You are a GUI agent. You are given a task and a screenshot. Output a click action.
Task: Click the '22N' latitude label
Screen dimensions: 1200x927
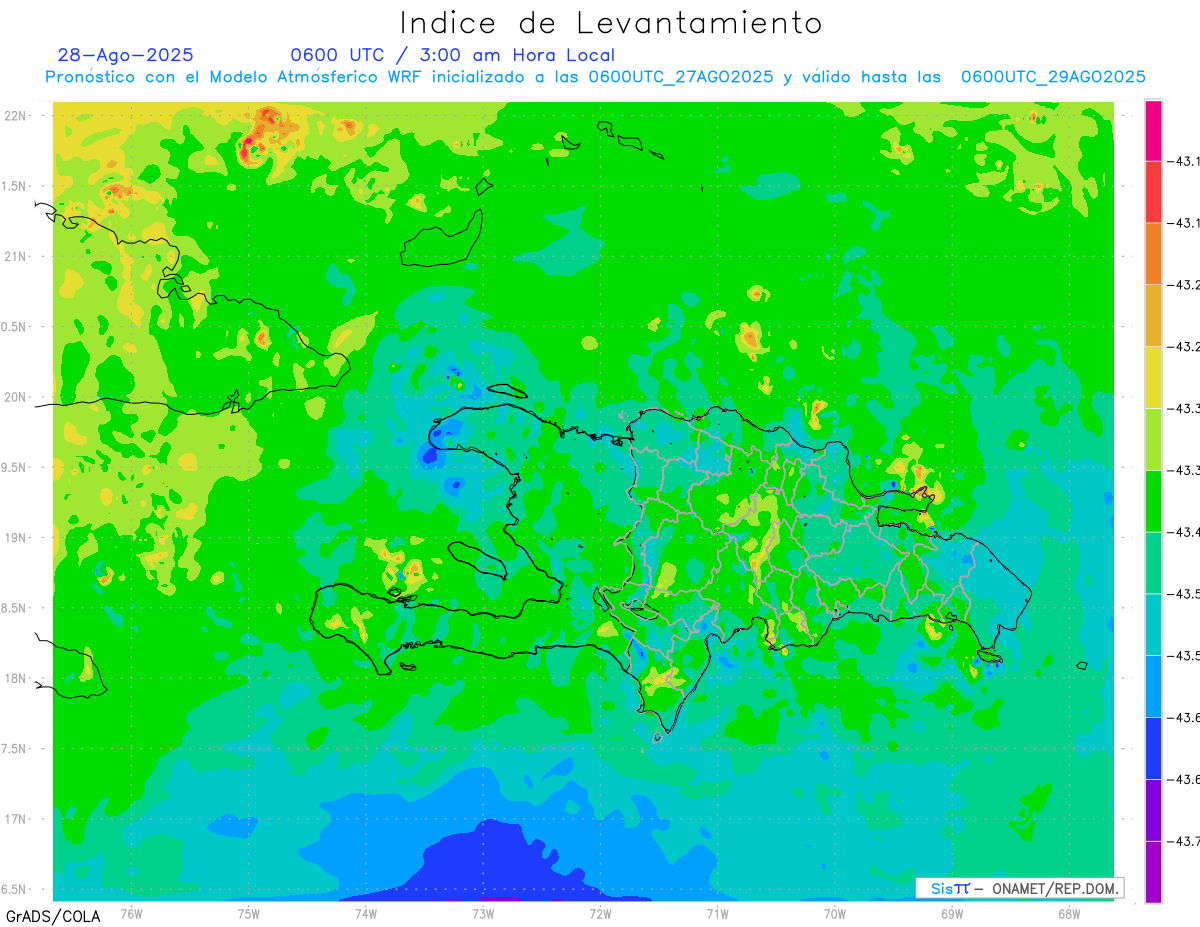pos(16,116)
